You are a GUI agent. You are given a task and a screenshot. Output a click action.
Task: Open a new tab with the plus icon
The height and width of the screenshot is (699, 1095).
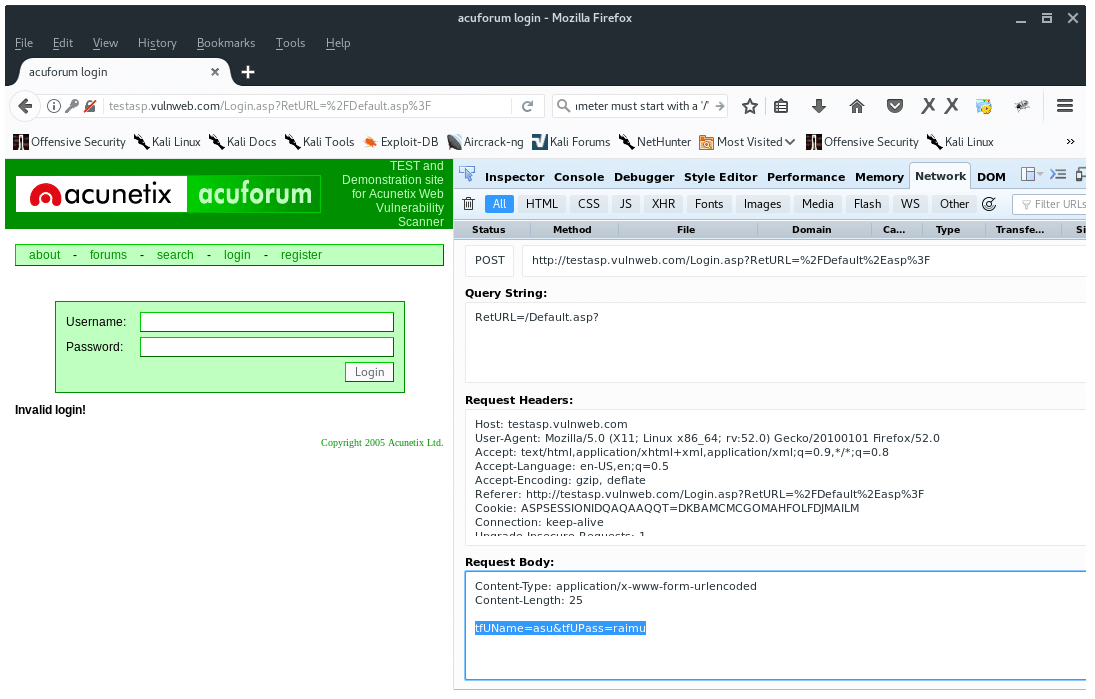[248, 72]
